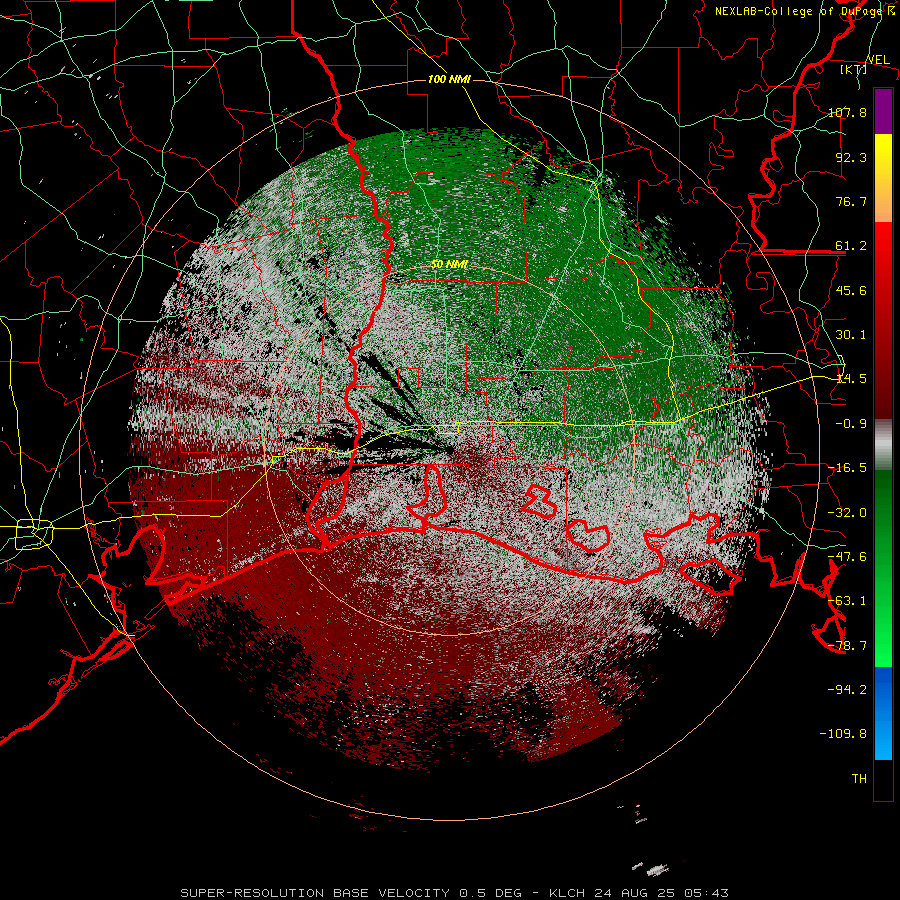Click the [KT] units label
This screenshot has height=900, width=900.
(853, 69)
